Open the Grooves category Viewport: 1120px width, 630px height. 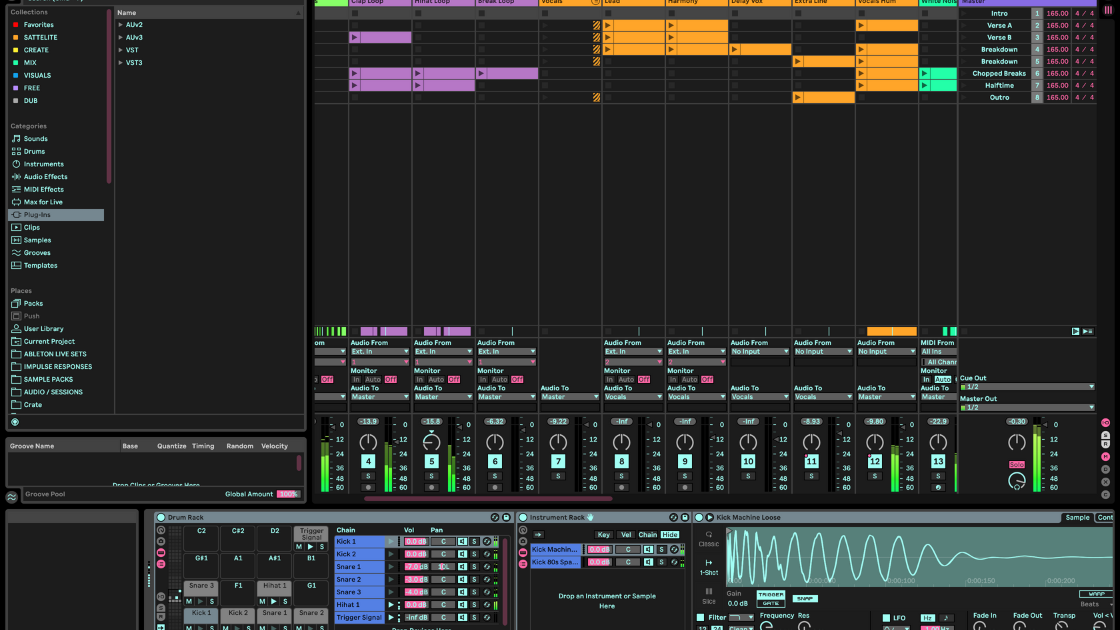click(x=37, y=253)
